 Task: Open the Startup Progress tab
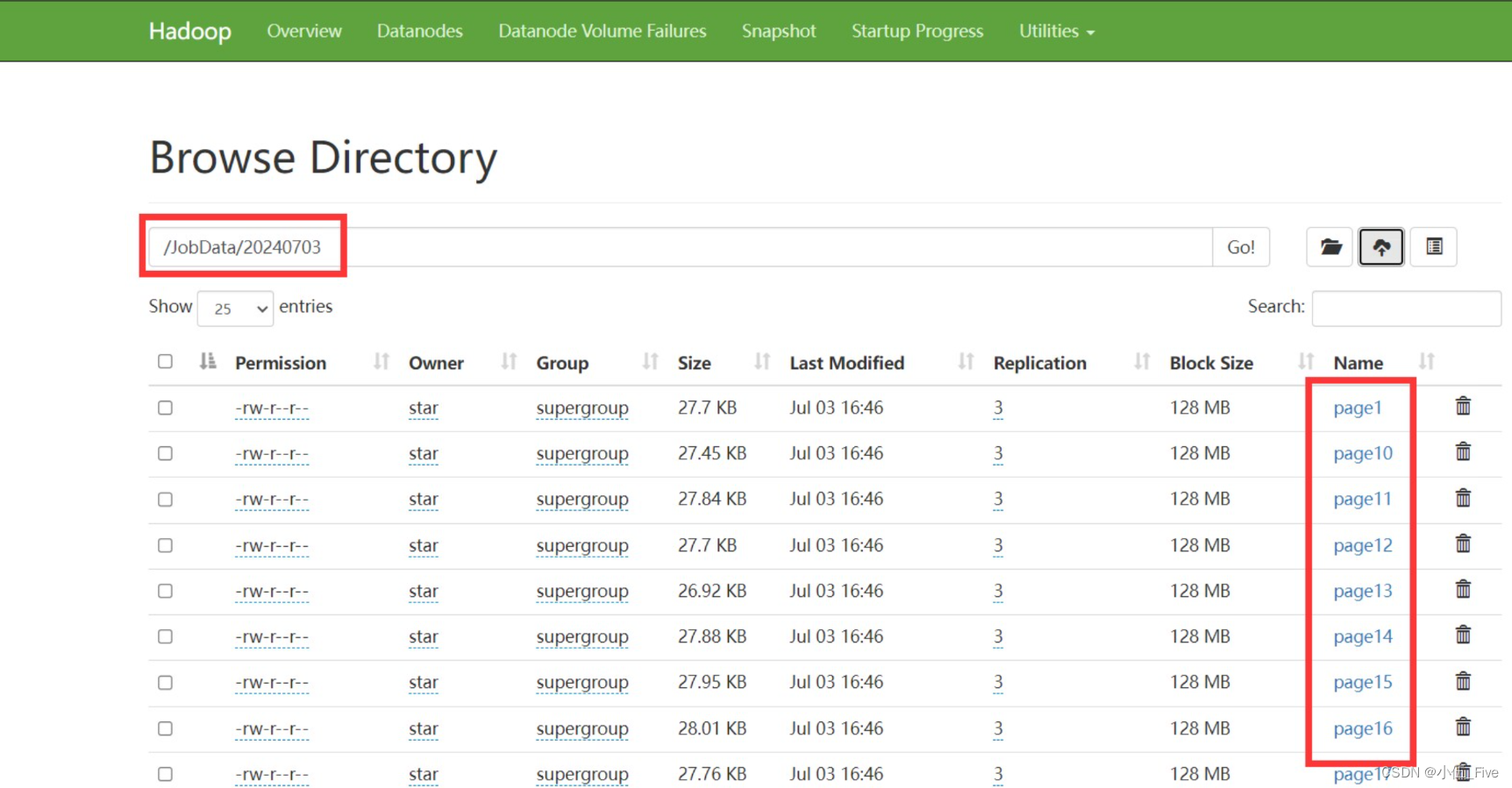[917, 32]
